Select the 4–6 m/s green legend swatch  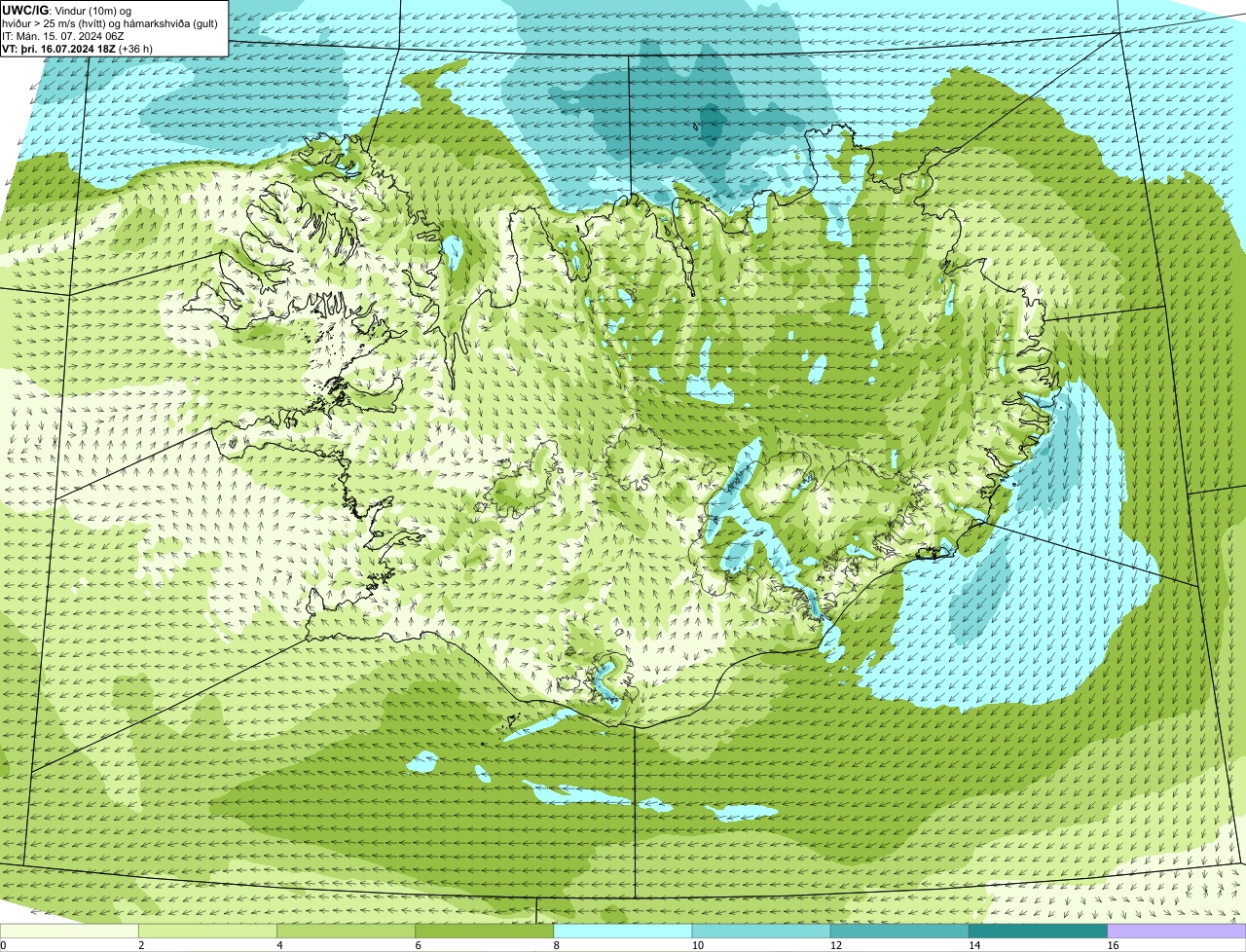(x=347, y=932)
